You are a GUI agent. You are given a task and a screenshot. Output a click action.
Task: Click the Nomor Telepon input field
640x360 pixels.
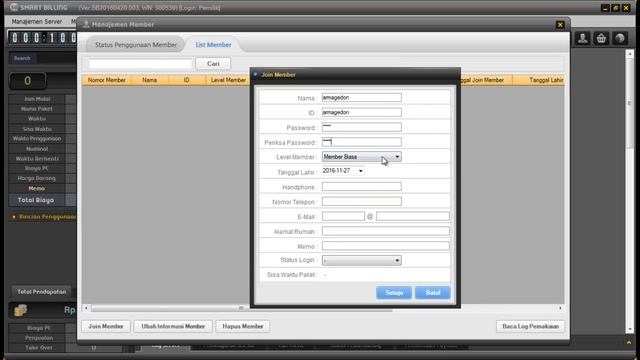tap(362, 202)
